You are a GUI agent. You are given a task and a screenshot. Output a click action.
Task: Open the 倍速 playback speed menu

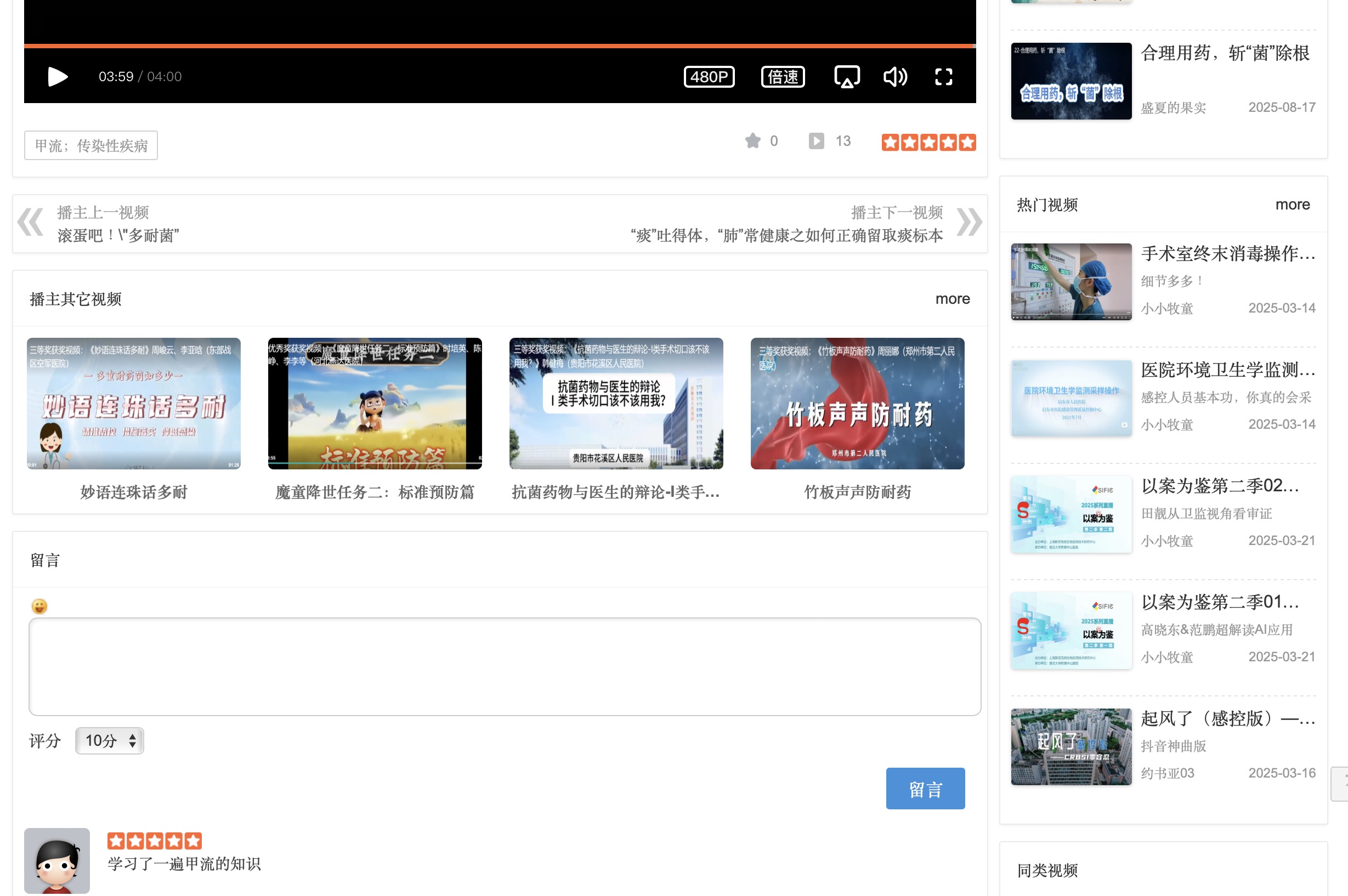tap(782, 77)
